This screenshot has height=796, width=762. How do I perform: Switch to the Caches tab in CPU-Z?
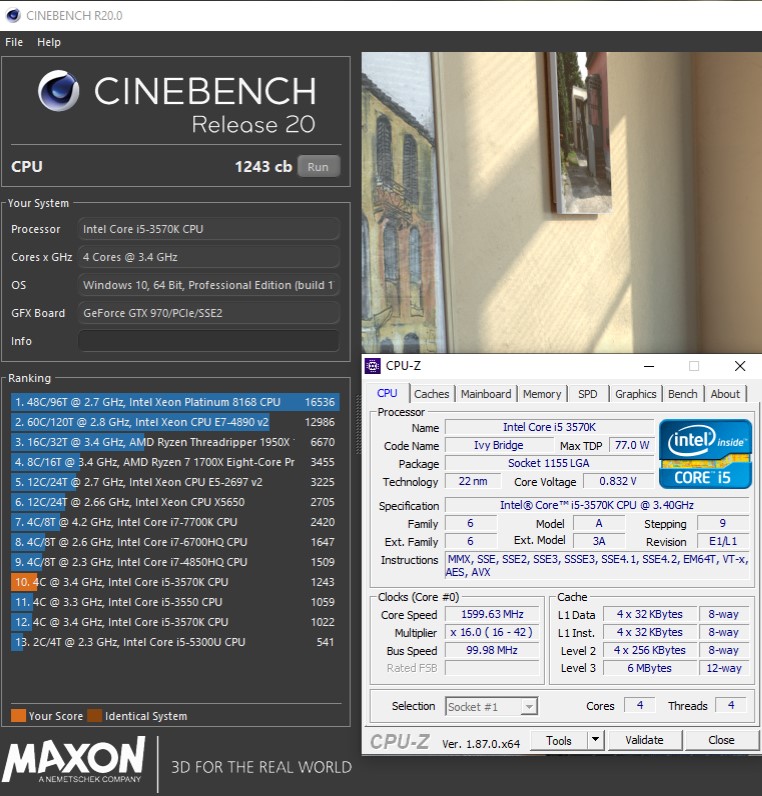pyautogui.click(x=432, y=394)
